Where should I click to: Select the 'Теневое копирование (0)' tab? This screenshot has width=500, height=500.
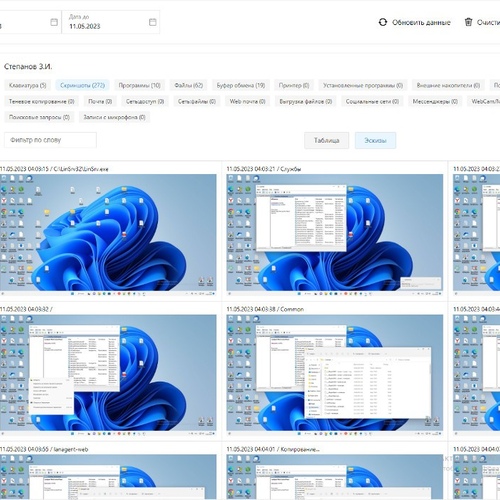coord(41,101)
